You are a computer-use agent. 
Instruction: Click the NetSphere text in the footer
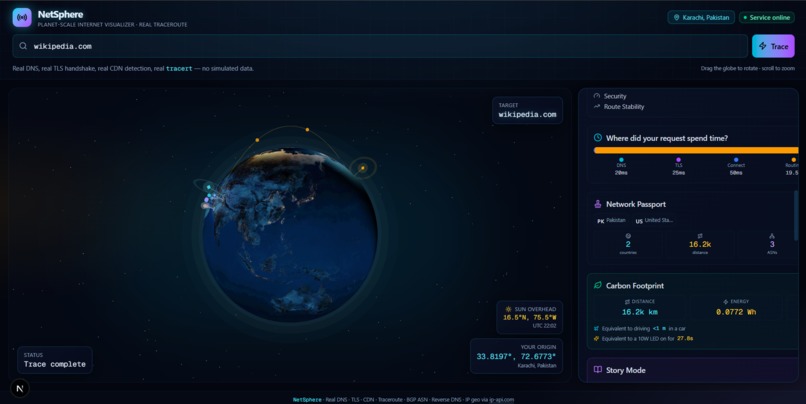(x=307, y=400)
